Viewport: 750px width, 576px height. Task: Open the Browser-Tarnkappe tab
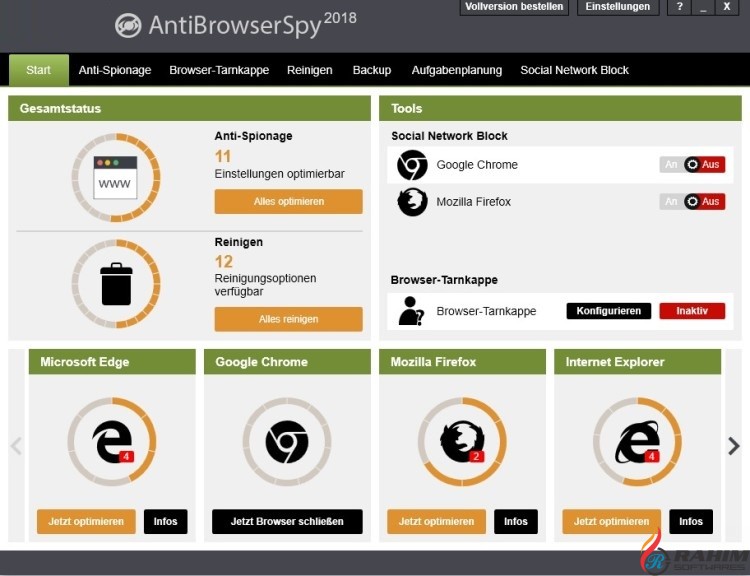tap(219, 70)
